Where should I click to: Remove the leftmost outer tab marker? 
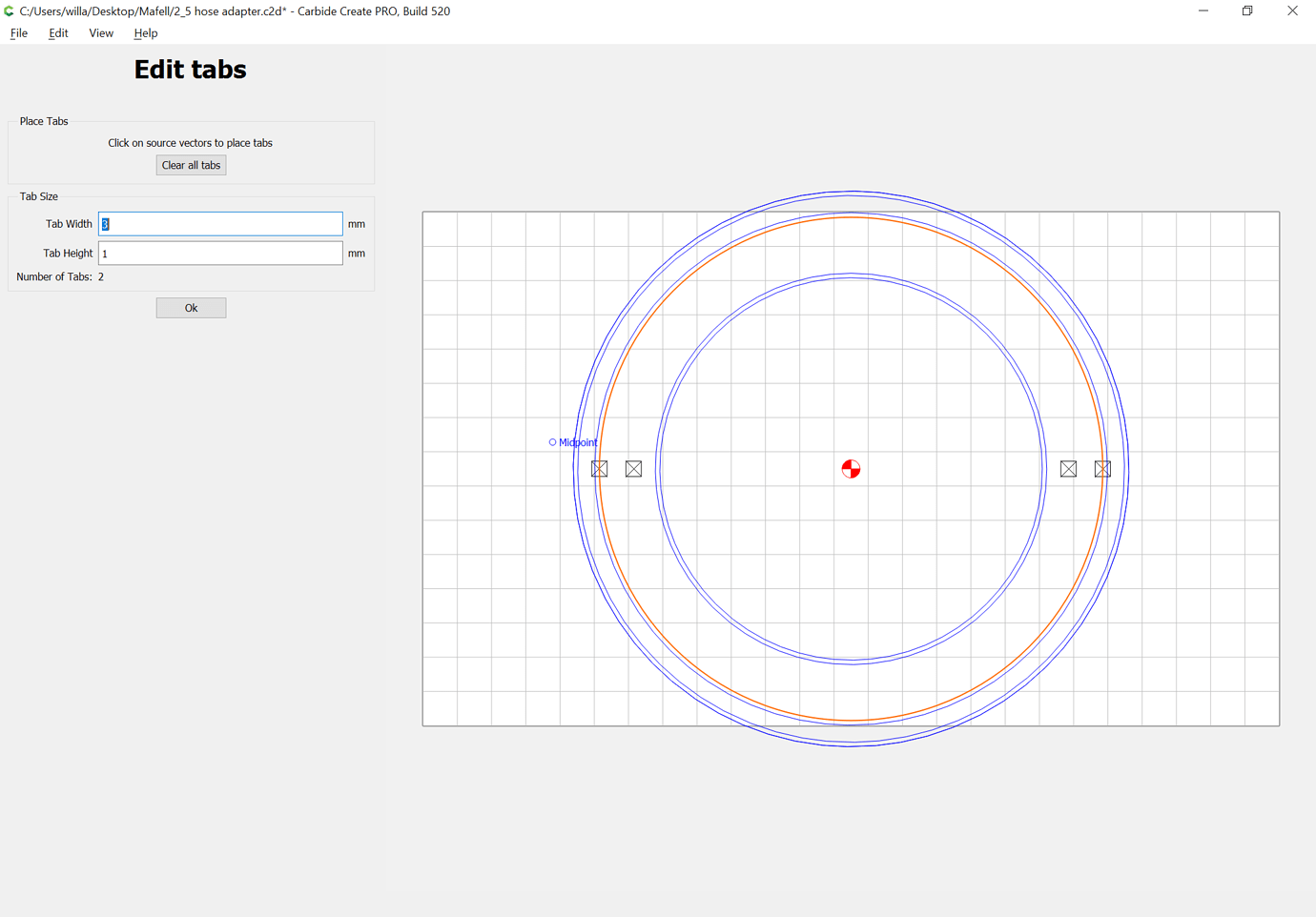click(x=599, y=468)
